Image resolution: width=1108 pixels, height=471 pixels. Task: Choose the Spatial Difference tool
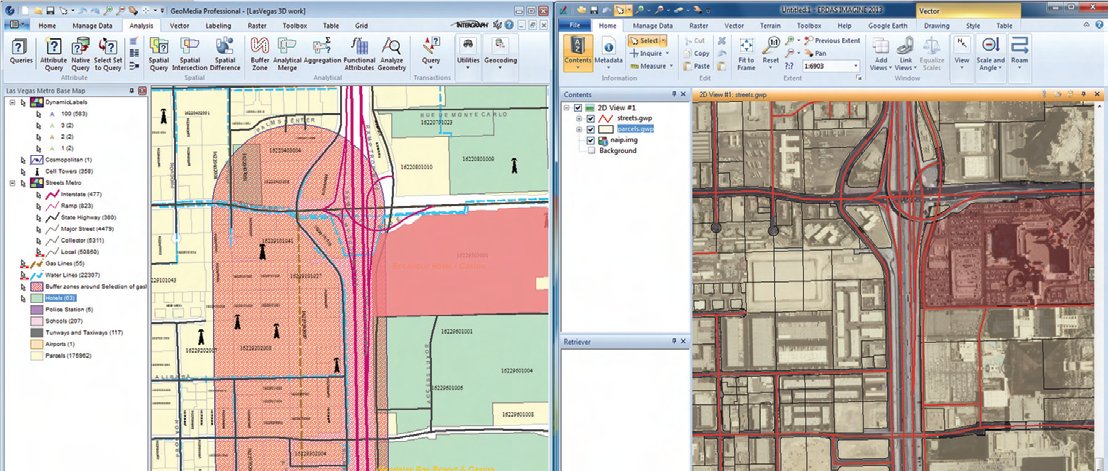click(225, 55)
